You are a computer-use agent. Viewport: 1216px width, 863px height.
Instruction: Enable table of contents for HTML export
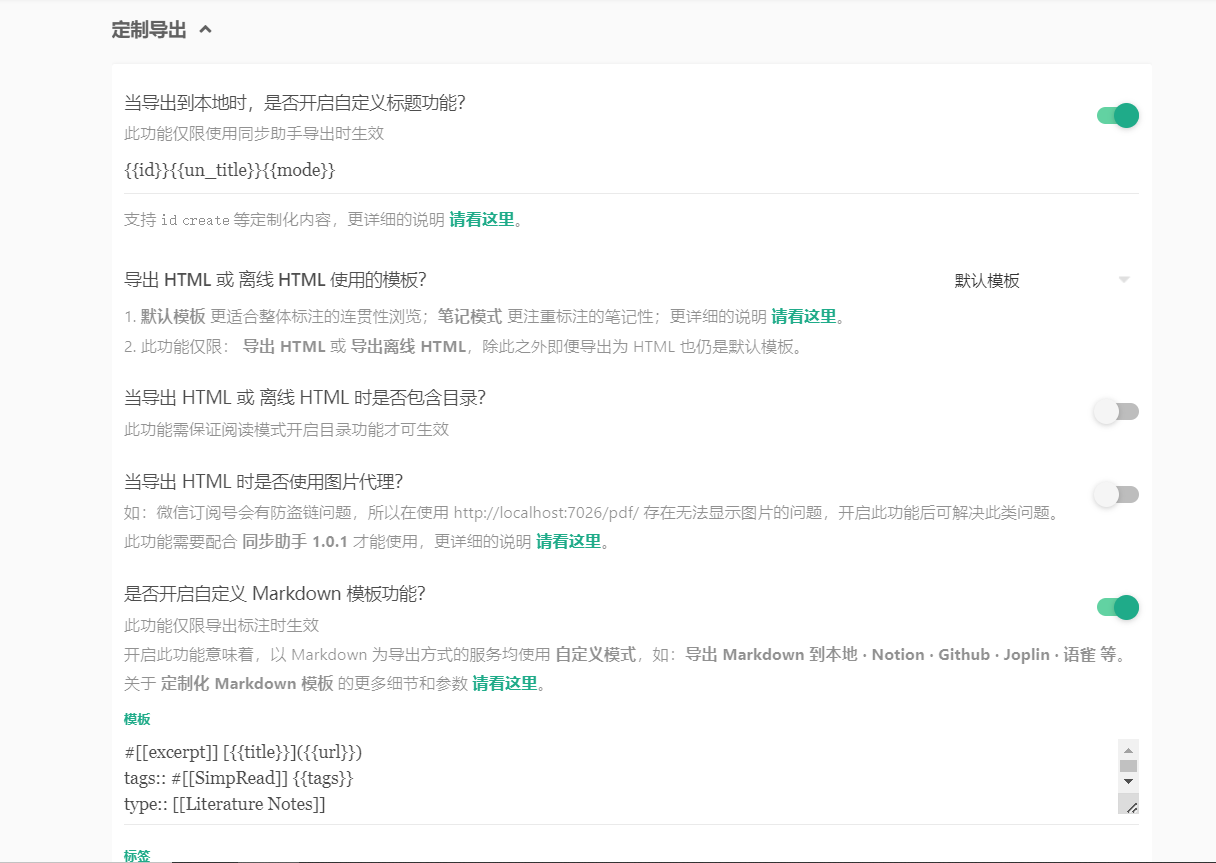[x=1115, y=411]
